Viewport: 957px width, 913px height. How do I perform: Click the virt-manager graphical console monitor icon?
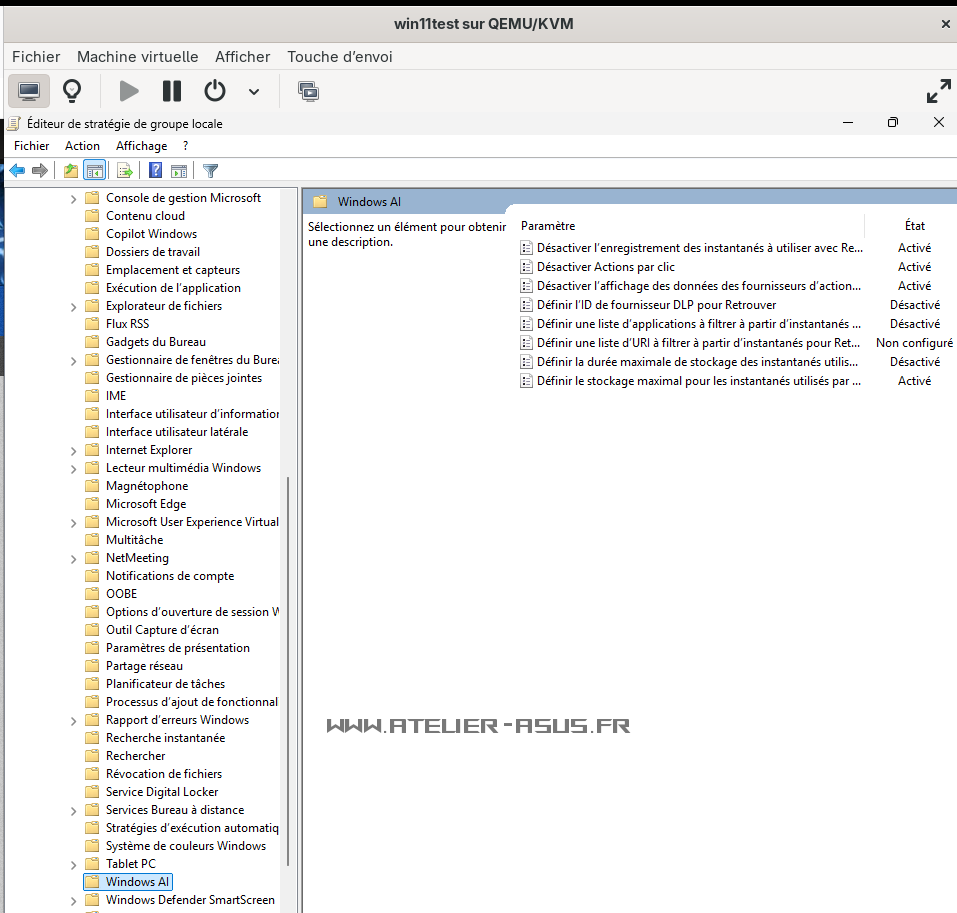click(x=29, y=91)
